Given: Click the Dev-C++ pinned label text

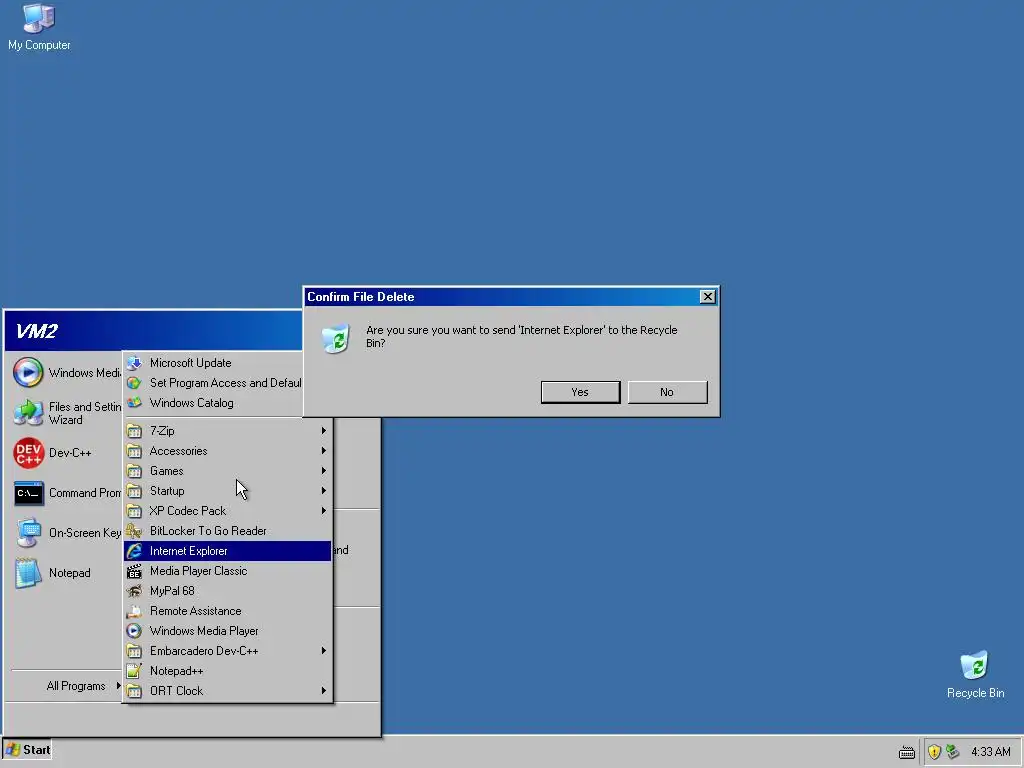Looking at the screenshot, I should [70, 453].
